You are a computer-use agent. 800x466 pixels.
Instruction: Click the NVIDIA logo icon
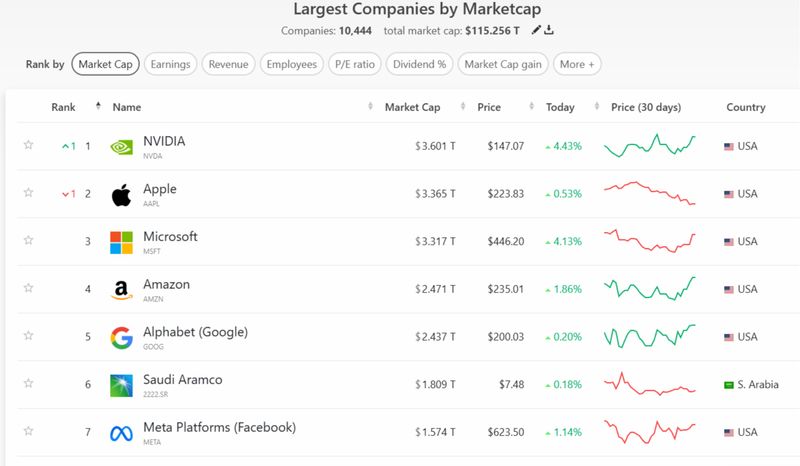click(x=121, y=146)
